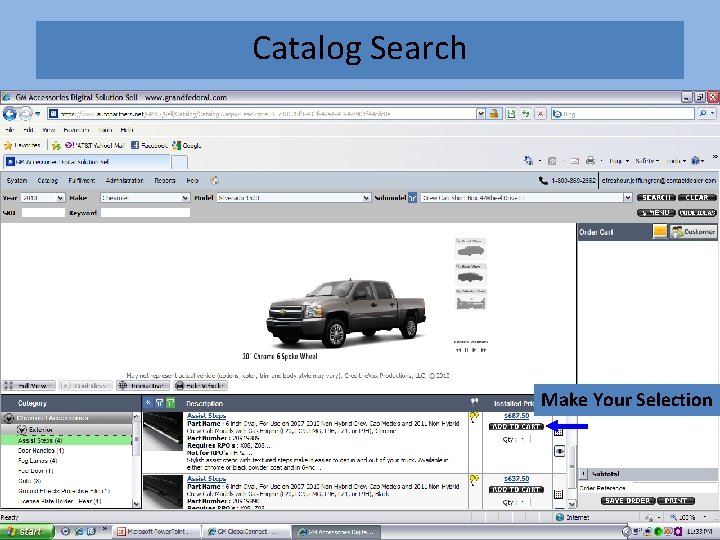
Task: Click into the SKU input field
Action: tap(43, 213)
